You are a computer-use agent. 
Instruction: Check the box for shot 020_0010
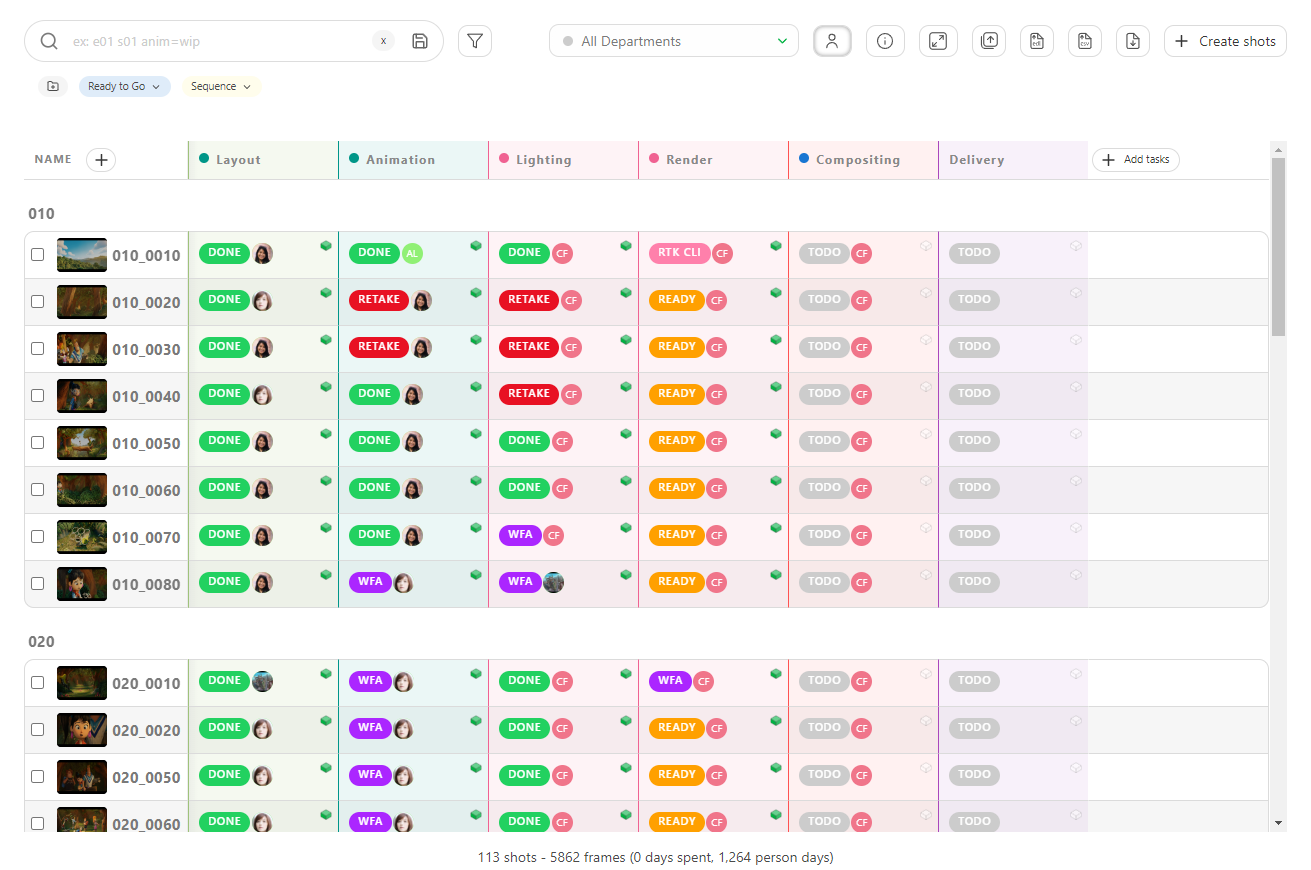[38, 682]
